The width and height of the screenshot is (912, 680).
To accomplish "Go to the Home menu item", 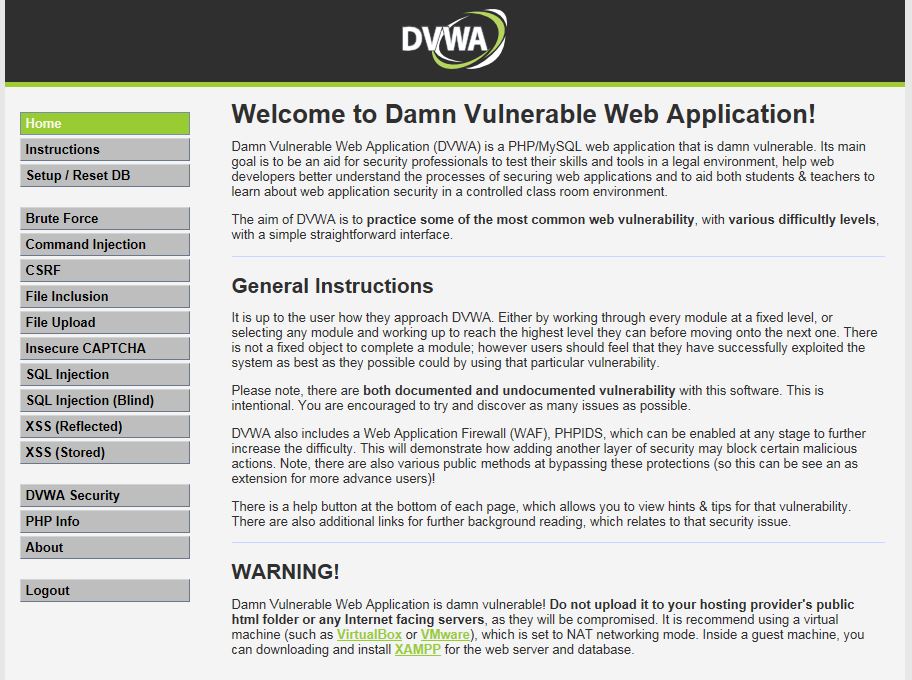I will coord(105,123).
